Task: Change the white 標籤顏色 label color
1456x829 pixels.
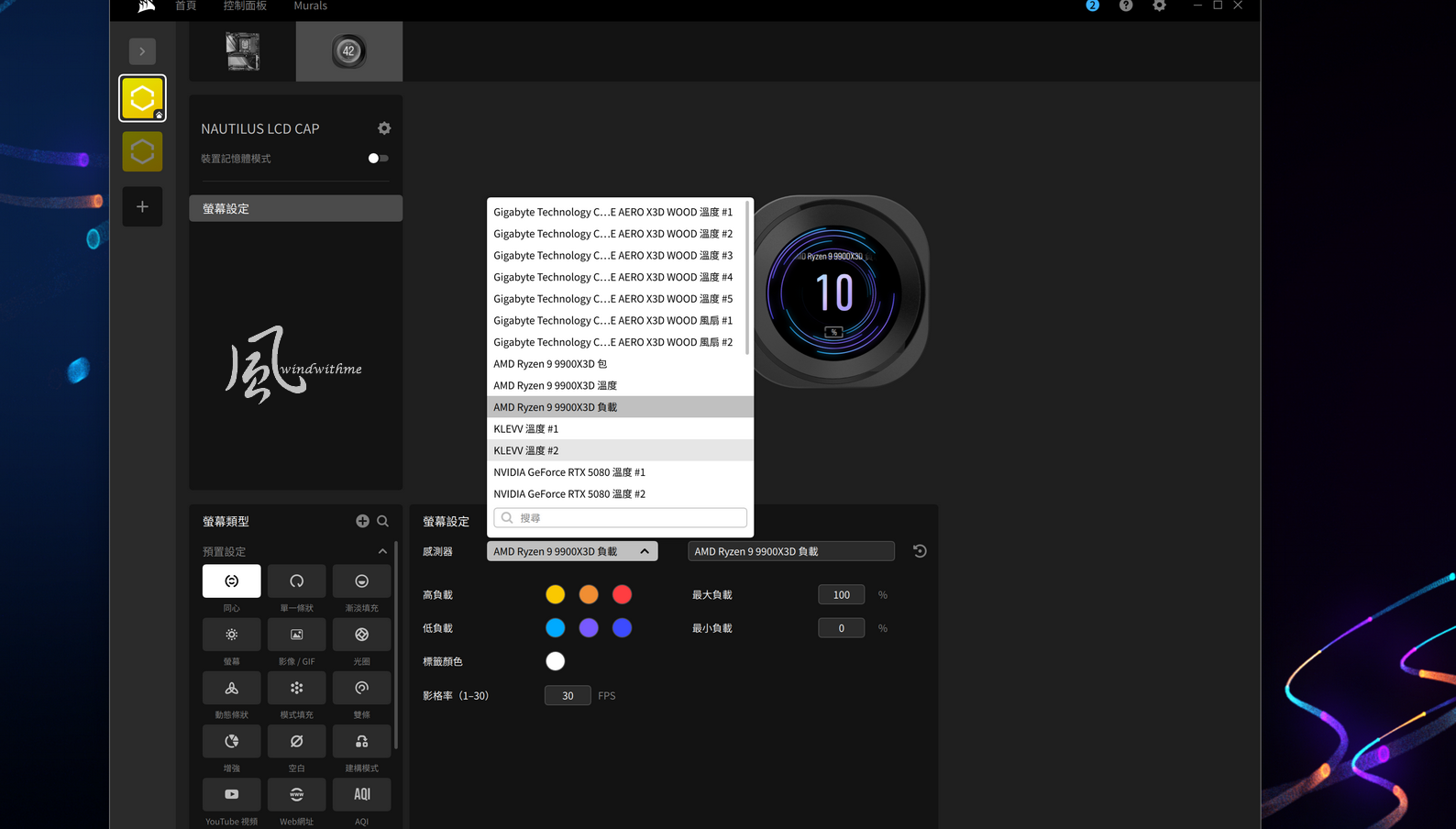Action: 556,661
